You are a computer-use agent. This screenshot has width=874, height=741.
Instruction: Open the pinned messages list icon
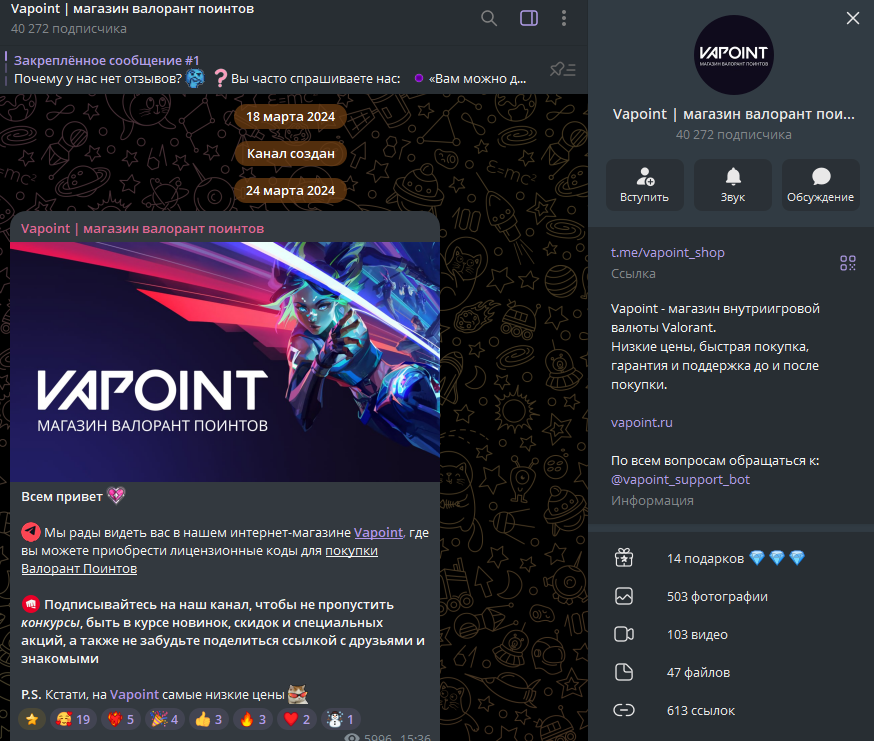coord(562,69)
